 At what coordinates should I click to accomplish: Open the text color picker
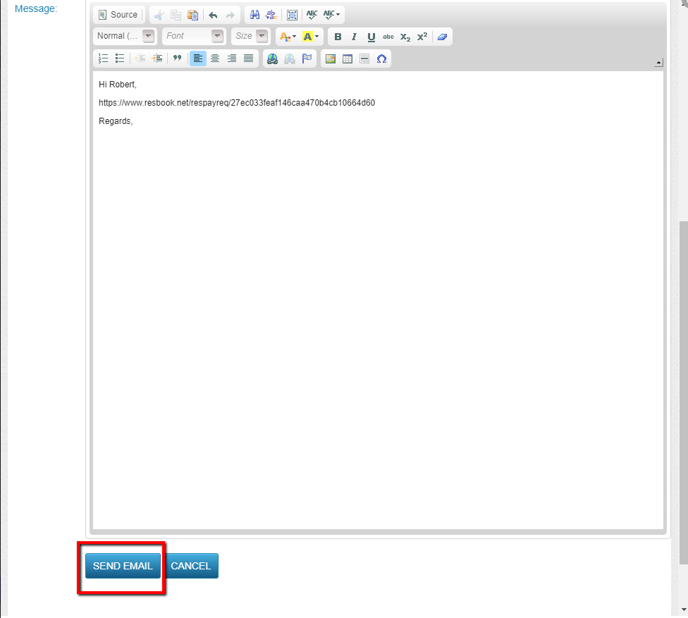click(x=287, y=37)
